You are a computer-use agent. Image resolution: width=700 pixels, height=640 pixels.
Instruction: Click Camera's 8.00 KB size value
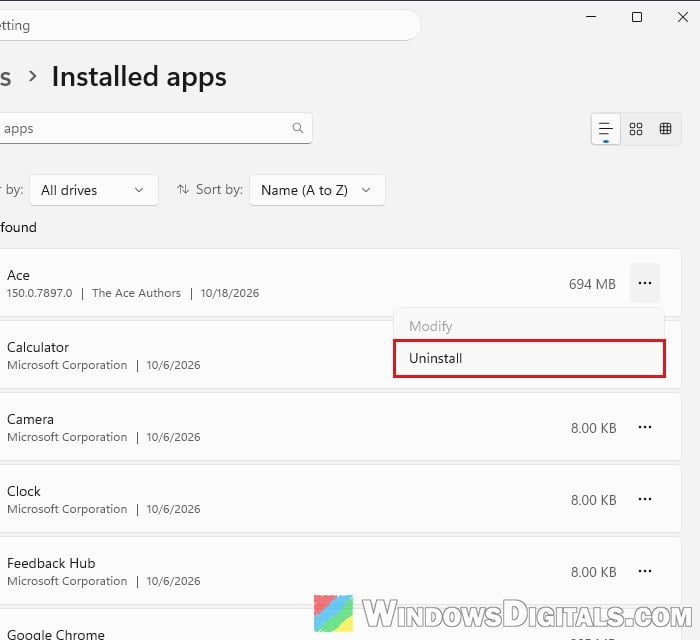click(x=593, y=428)
